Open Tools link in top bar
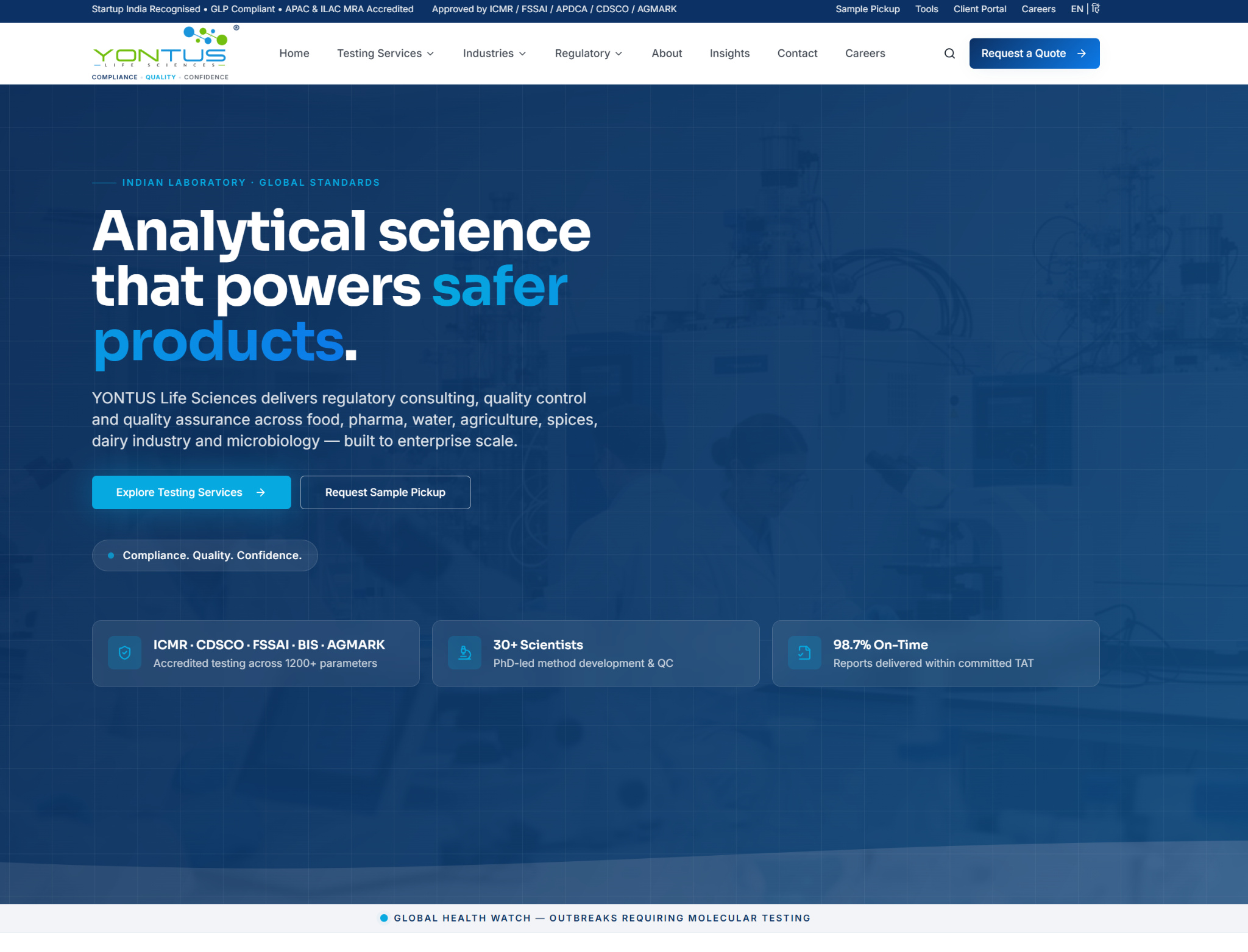The width and height of the screenshot is (1248, 952). pos(926,9)
